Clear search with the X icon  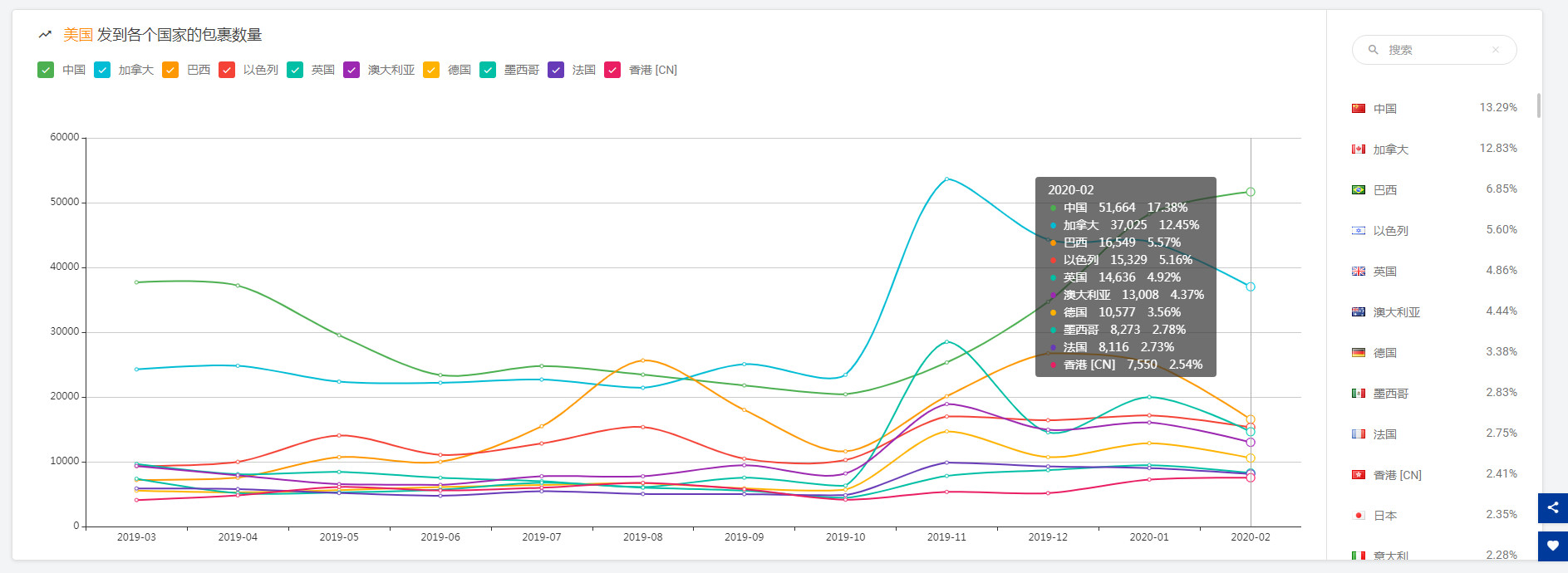(x=1495, y=50)
